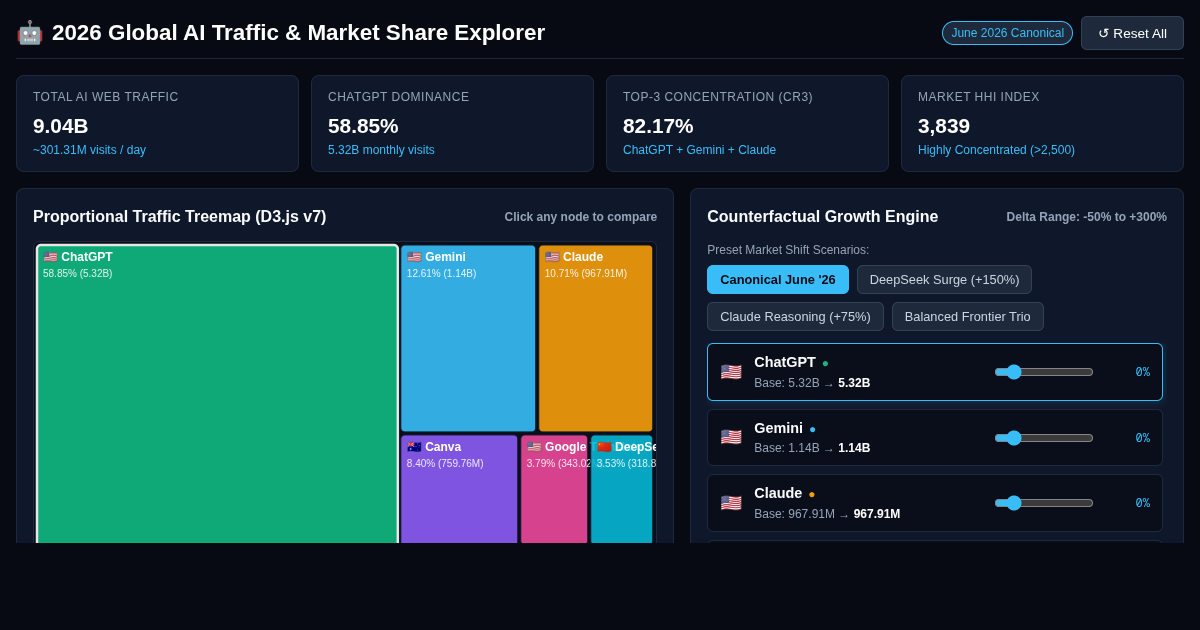Image resolution: width=1200 pixels, height=630 pixels.
Task: Click the flag on Google treemap tile
Action: point(534,447)
